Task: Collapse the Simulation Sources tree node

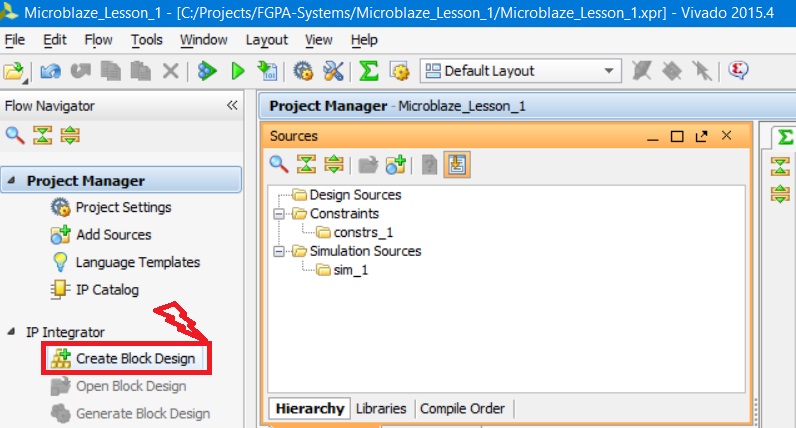Action: coord(277,251)
